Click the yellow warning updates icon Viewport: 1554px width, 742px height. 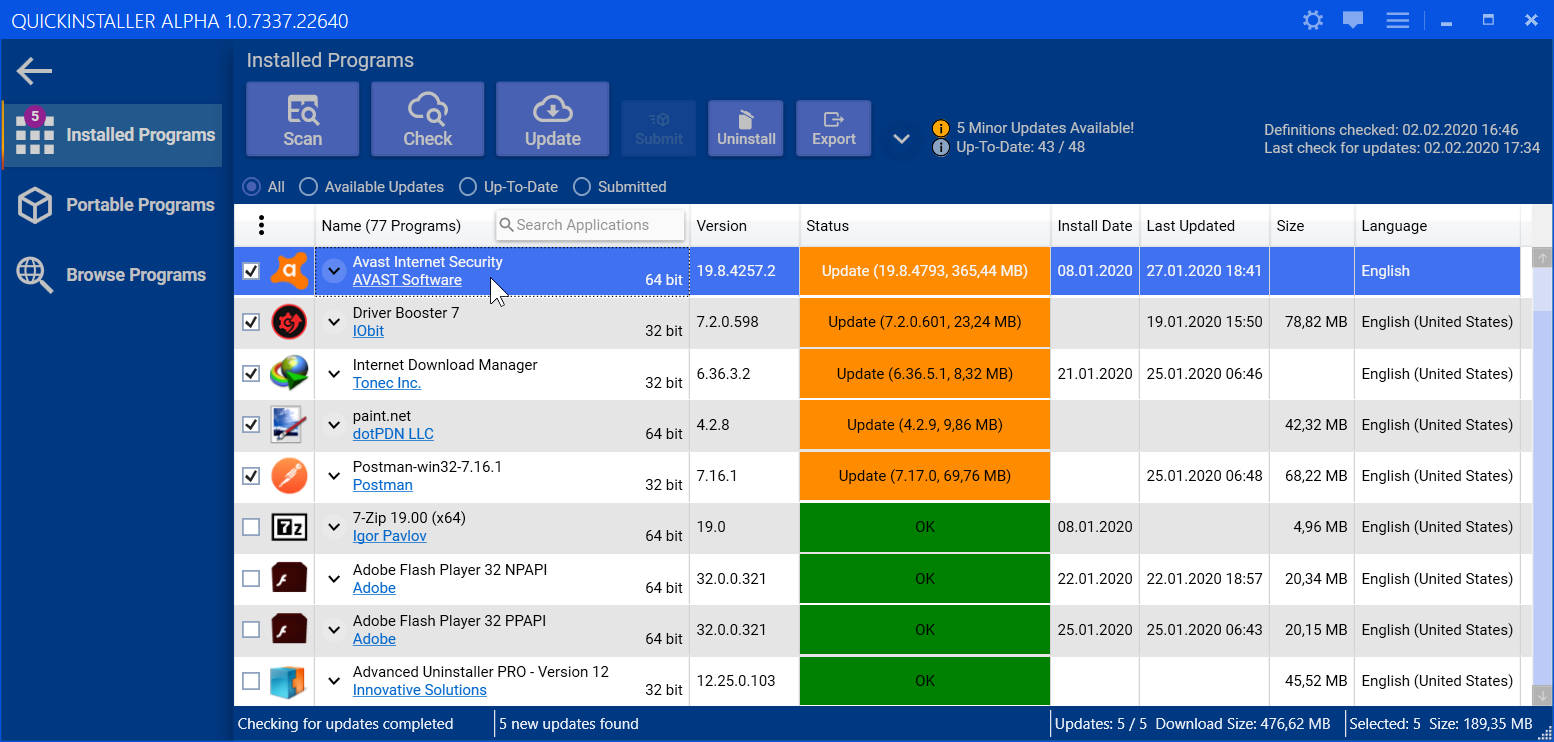click(x=941, y=128)
